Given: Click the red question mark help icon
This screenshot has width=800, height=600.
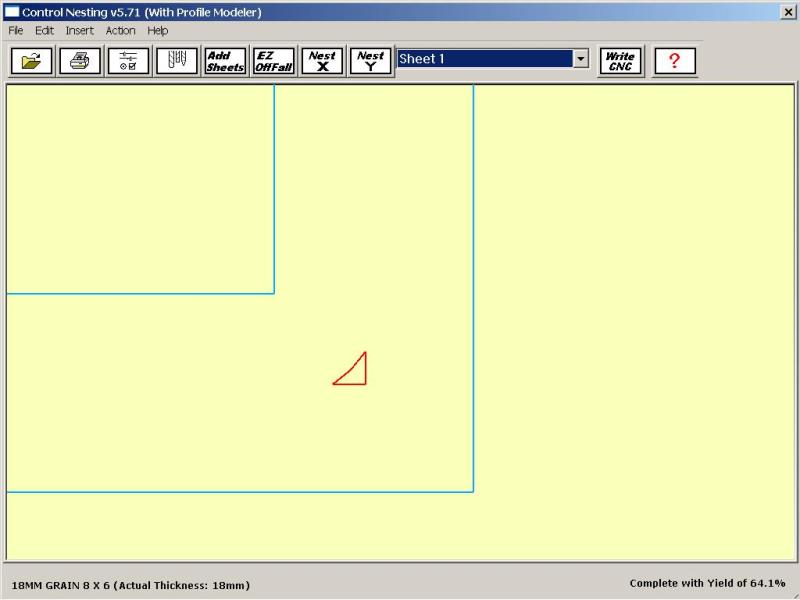Looking at the screenshot, I should (x=674, y=61).
